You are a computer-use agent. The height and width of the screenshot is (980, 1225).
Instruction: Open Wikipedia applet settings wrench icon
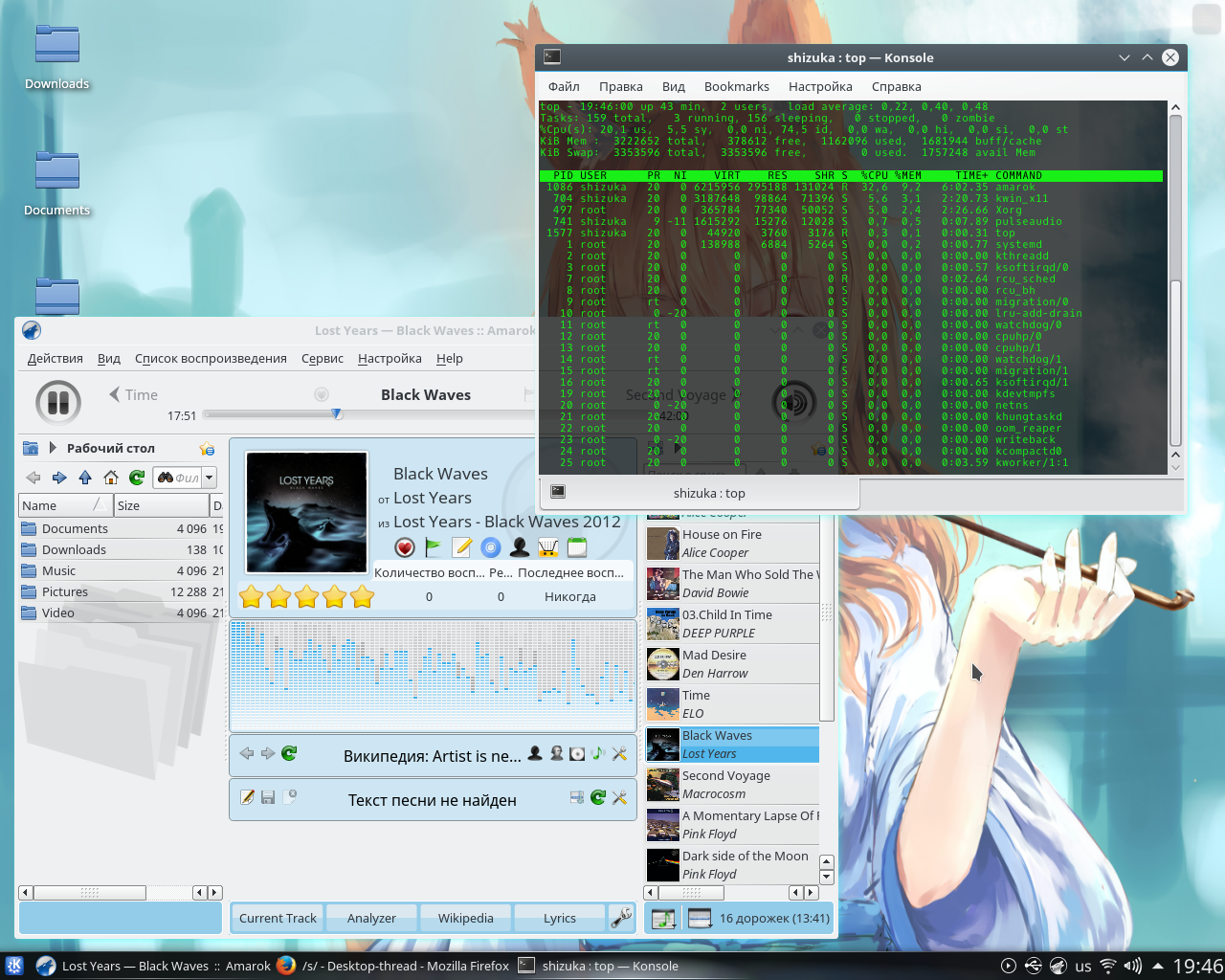[619, 754]
